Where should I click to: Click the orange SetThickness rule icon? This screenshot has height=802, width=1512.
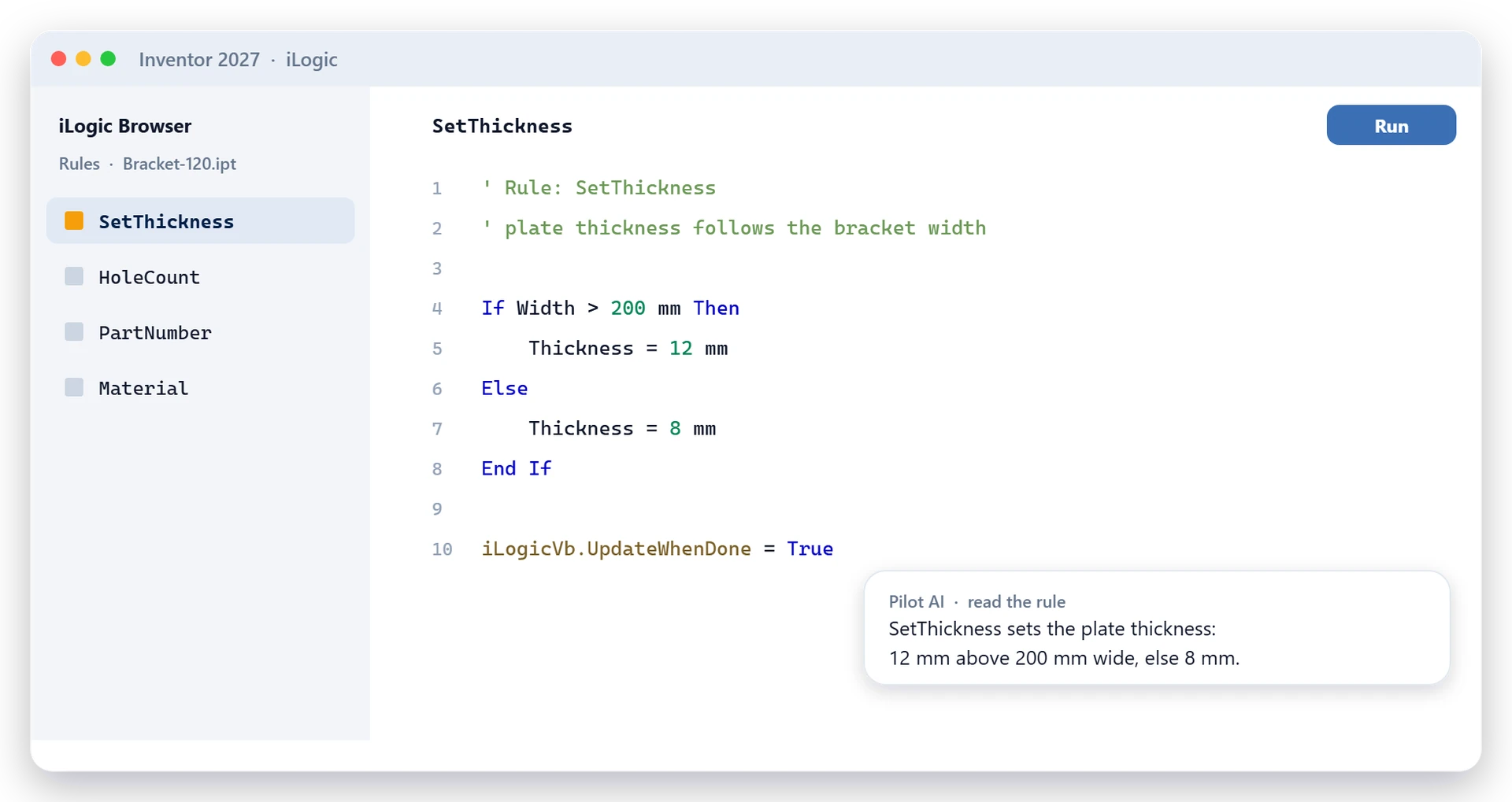coord(74,220)
